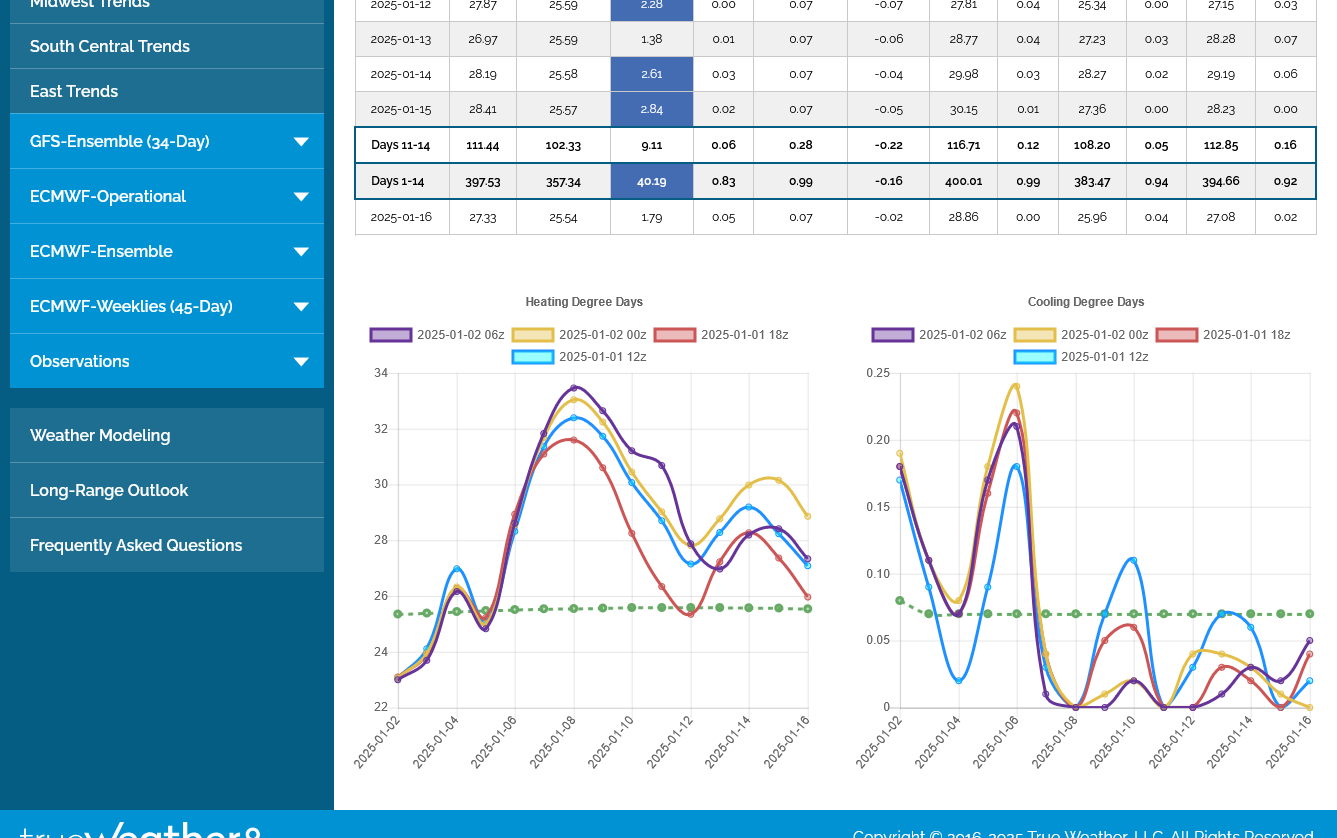The width and height of the screenshot is (1337, 838).
Task: Click the highlighted 40.19 table cell
Action: click(x=651, y=182)
